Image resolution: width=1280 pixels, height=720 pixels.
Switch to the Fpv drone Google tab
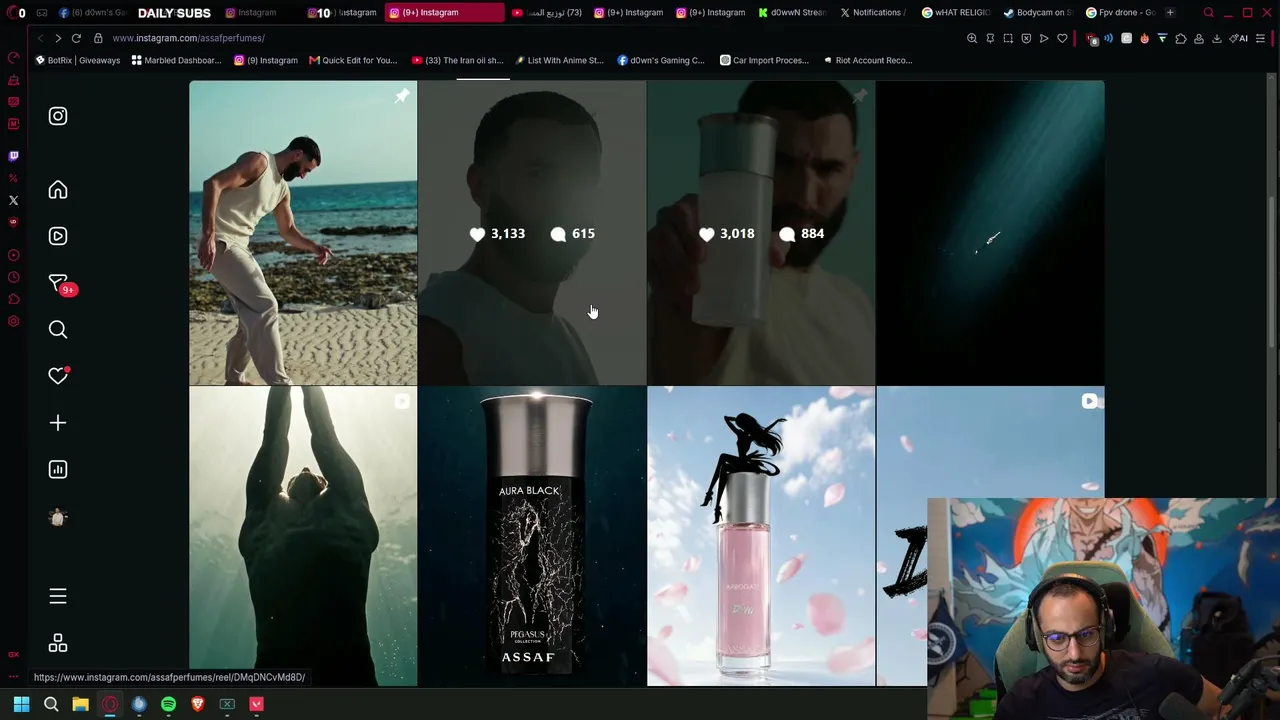tap(1119, 13)
